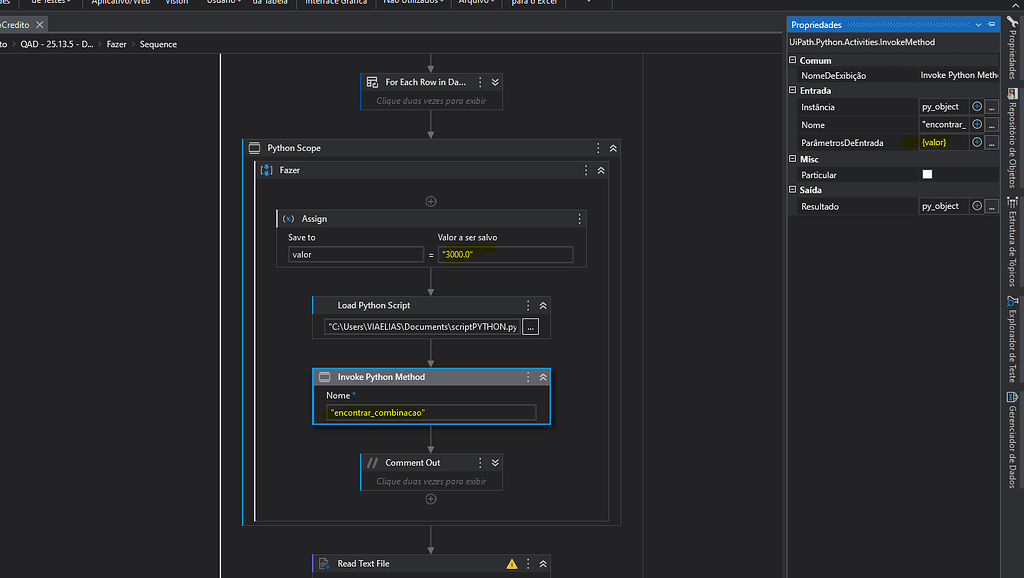Open the Gerenciador de Dados side tab
The height and width of the screenshot is (578, 1024).
point(1012,440)
